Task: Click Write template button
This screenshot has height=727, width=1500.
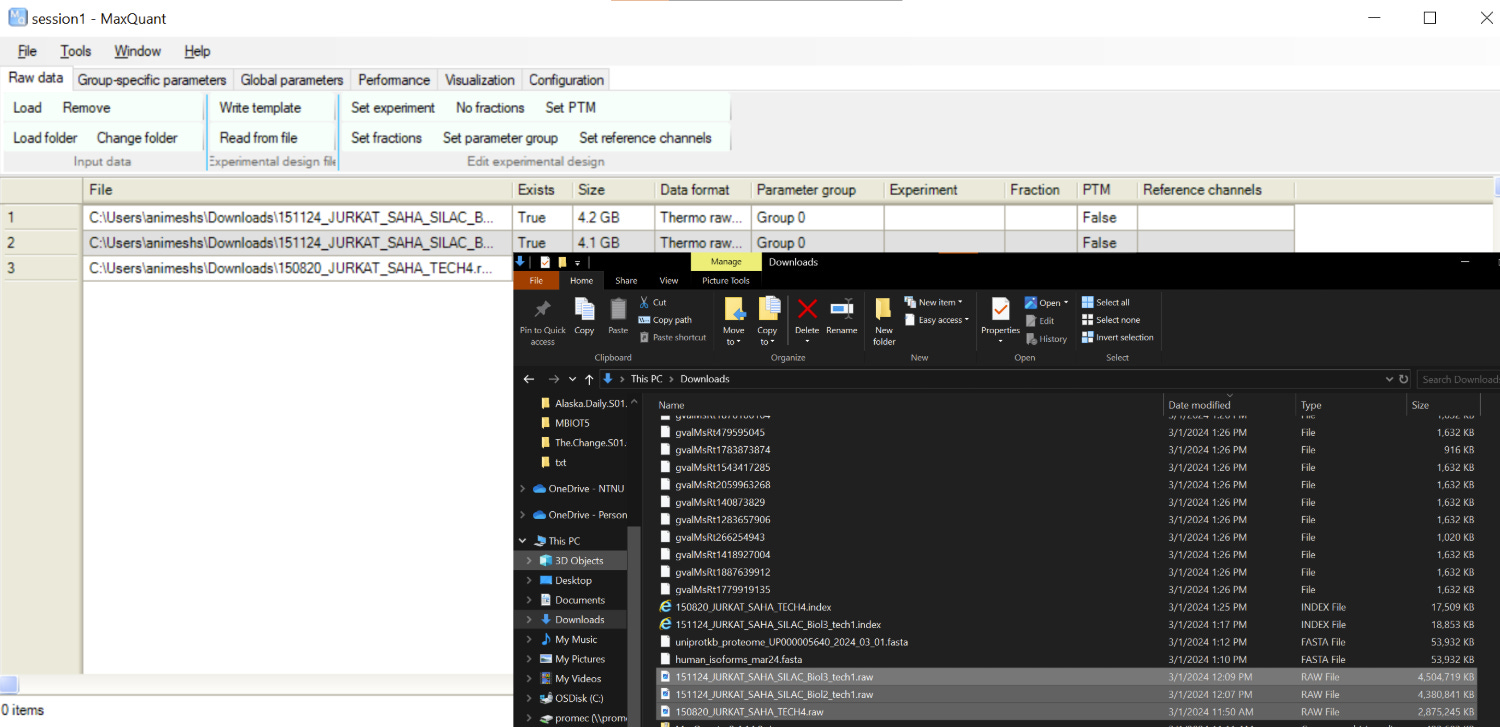Action: coord(260,108)
